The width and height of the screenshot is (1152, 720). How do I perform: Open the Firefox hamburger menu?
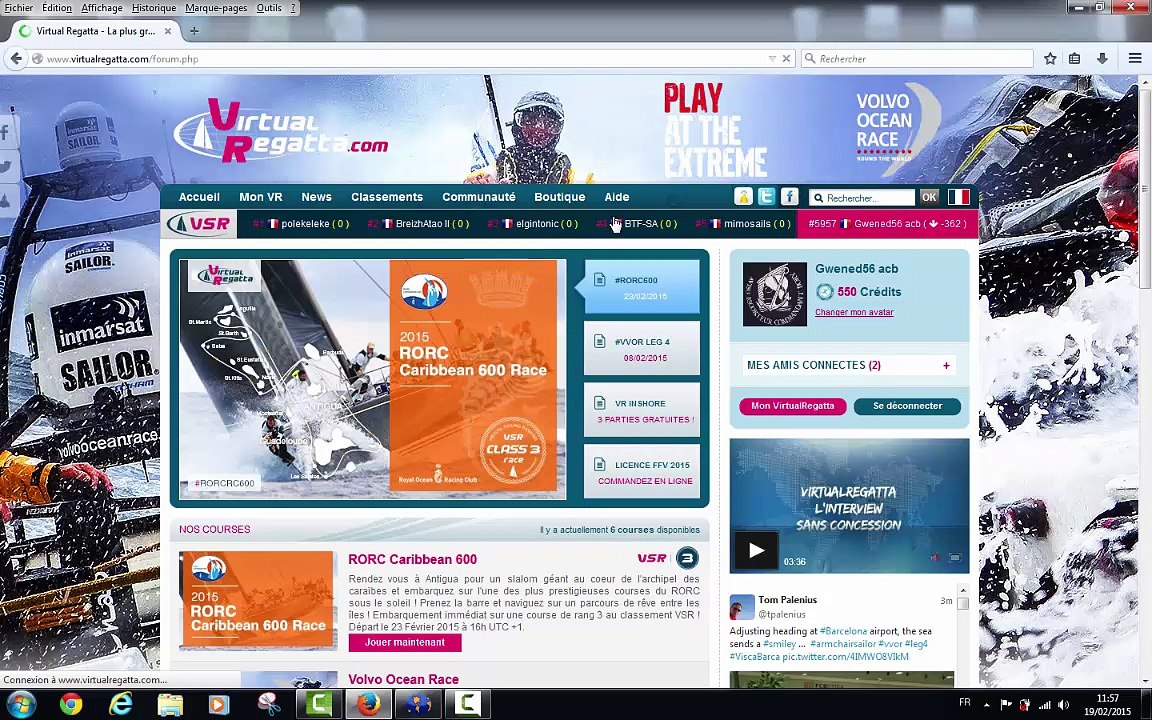[x=1135, y=59]
